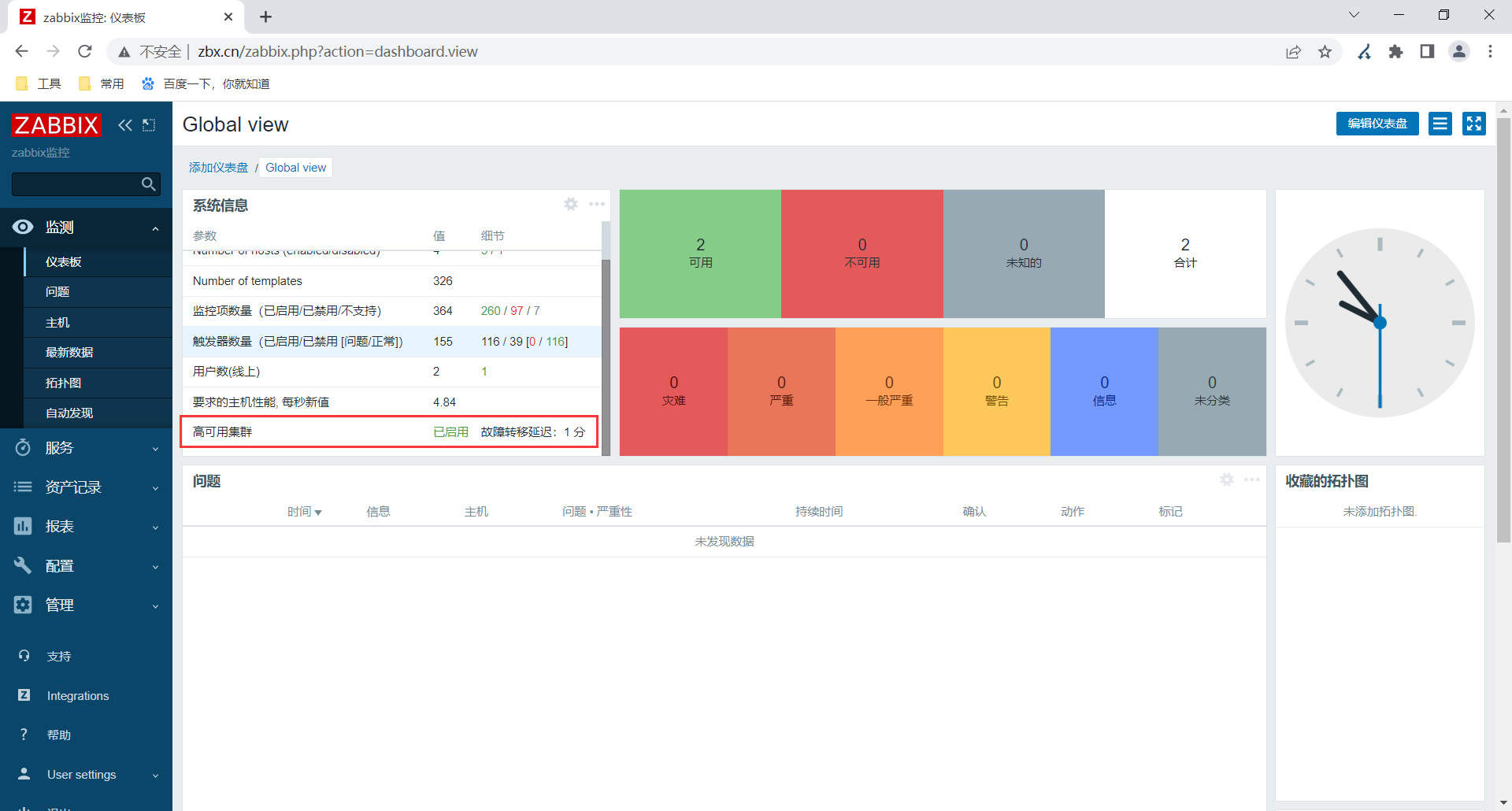Click the 支持 headset icon

click(x=24, y=656)
